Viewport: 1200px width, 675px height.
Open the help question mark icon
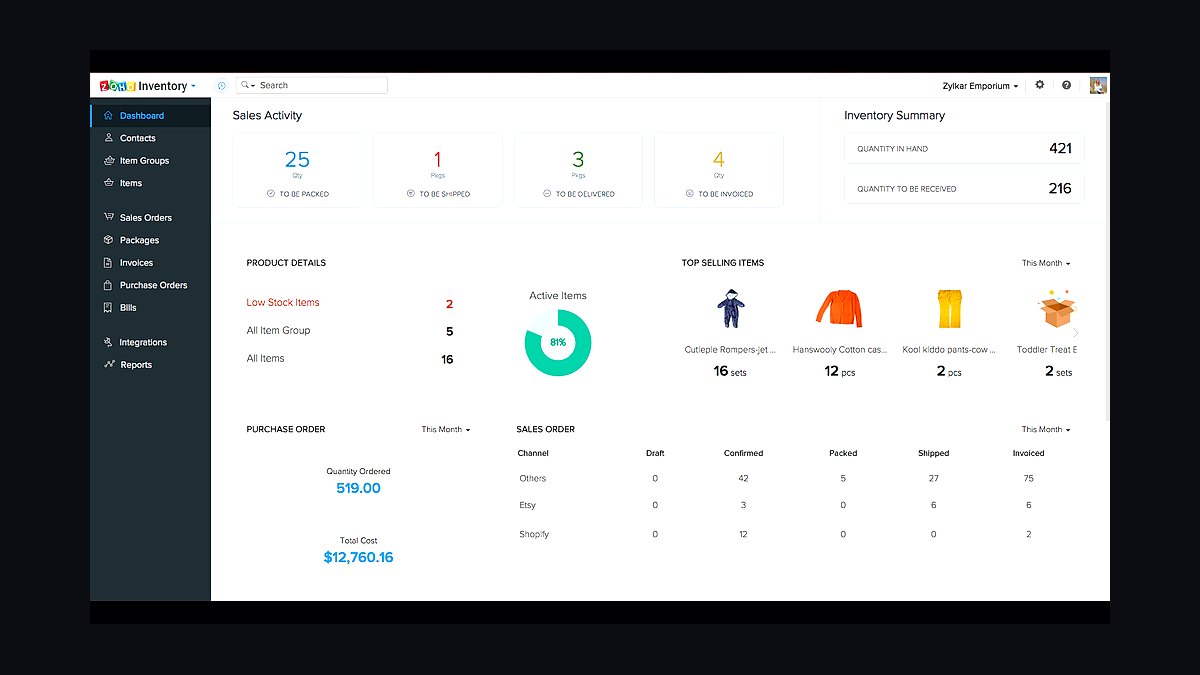click(x=1067, y=85)
